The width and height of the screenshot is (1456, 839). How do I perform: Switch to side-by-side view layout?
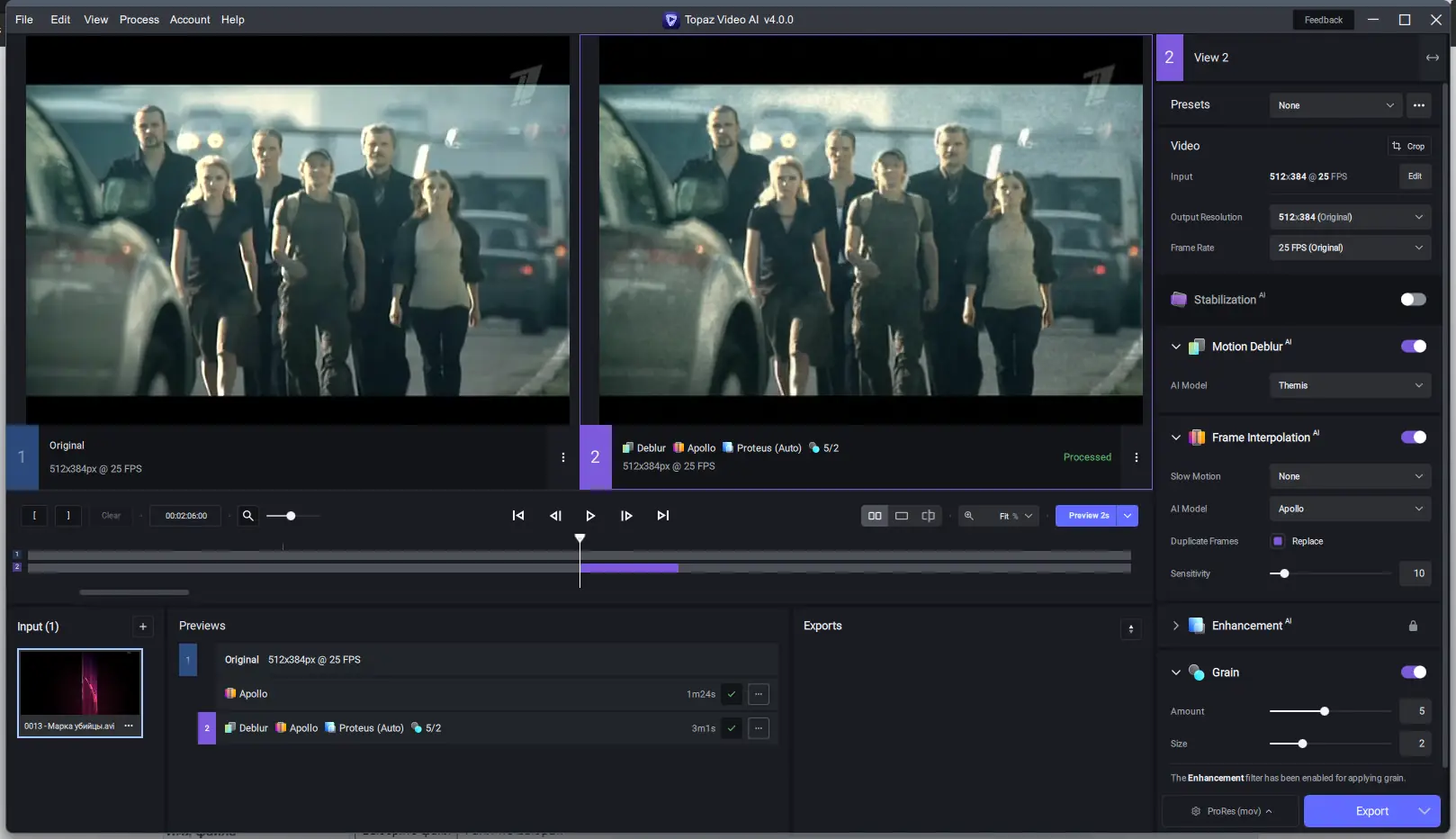(x=875, y=516)
